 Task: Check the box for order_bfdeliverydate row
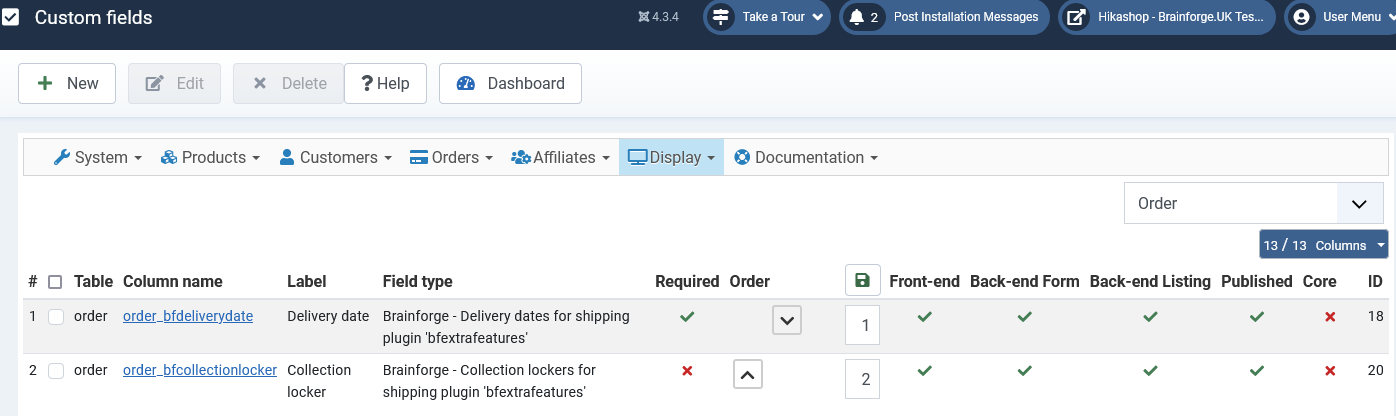click(56, 316)
